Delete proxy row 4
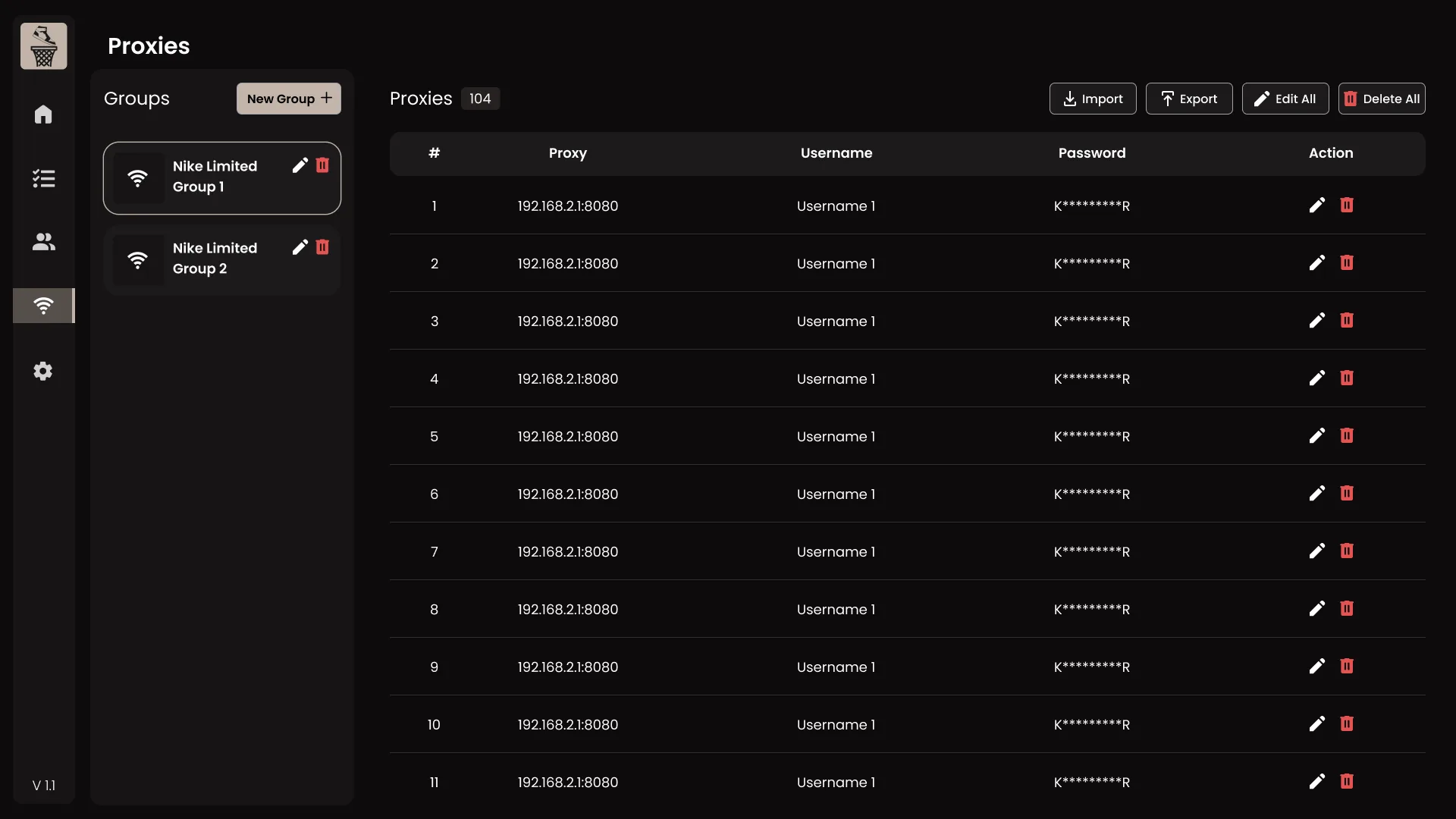 point(1347,378)
